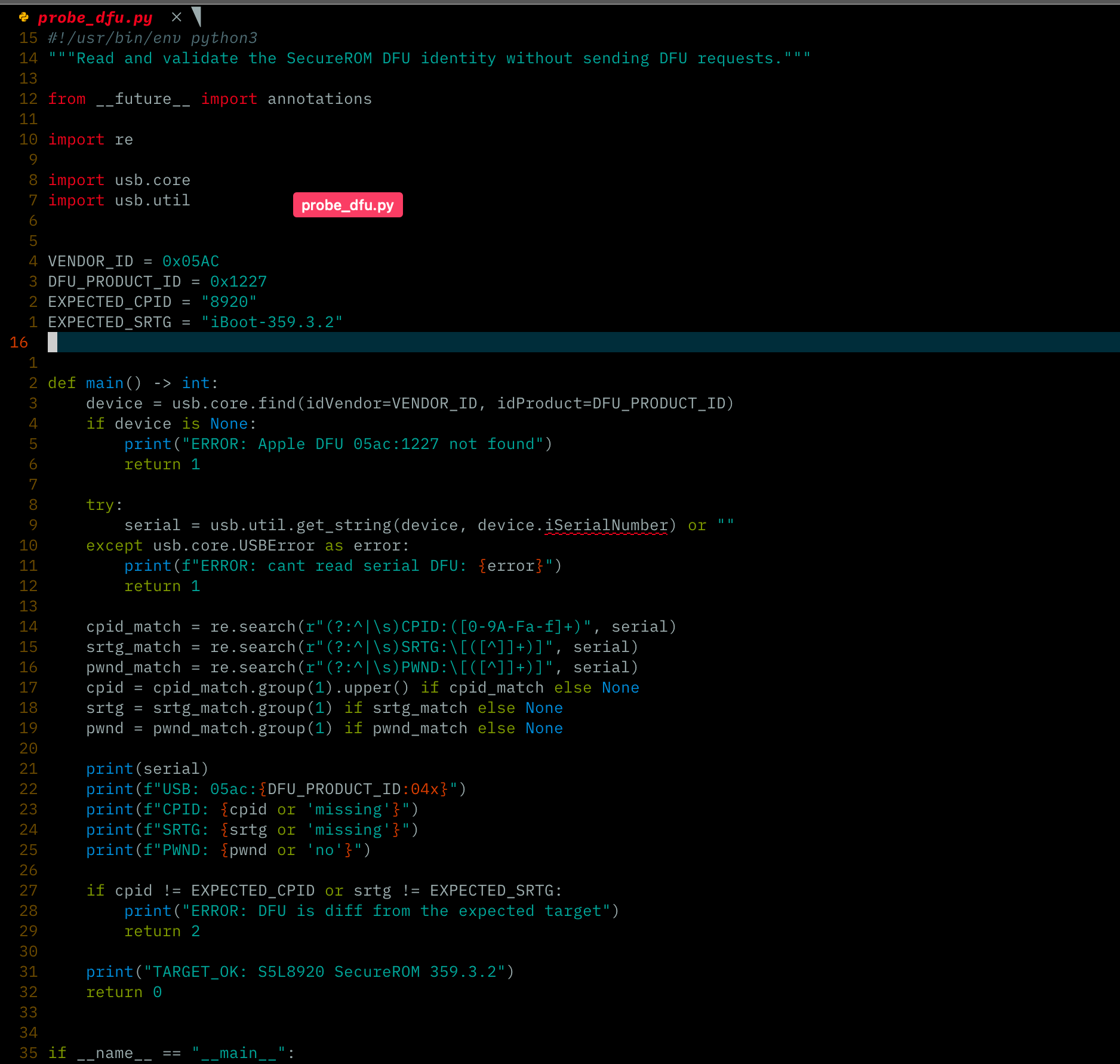This screenshot has height=1064, width=1120.
Task: Click 'usb.util.get_string' call
Action: (300, 525)
